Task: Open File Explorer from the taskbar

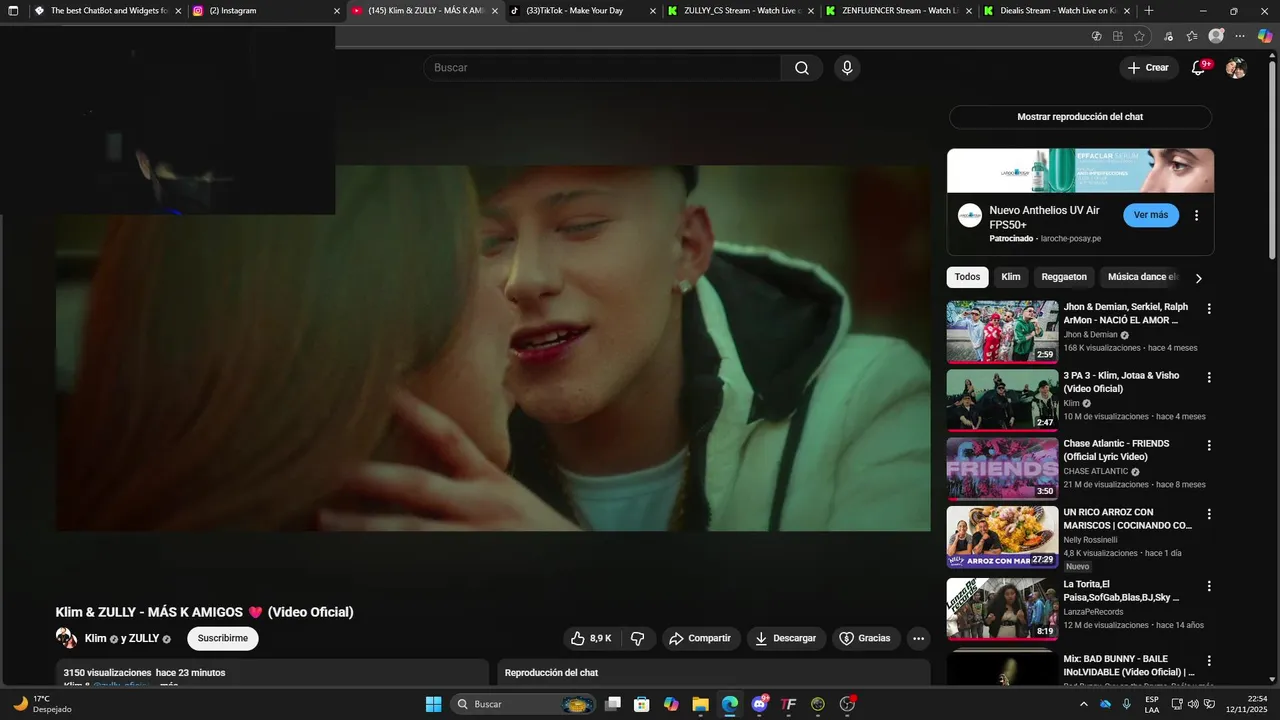Action: (x=700, y=704)
